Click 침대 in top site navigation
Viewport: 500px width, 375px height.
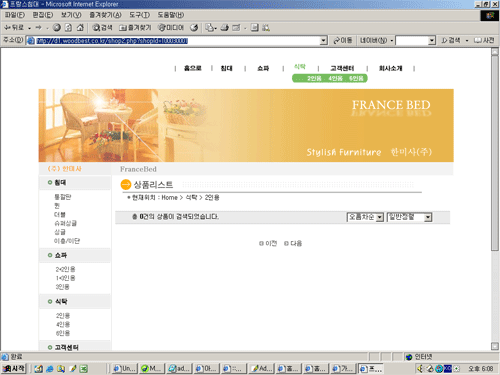point(226,68)
